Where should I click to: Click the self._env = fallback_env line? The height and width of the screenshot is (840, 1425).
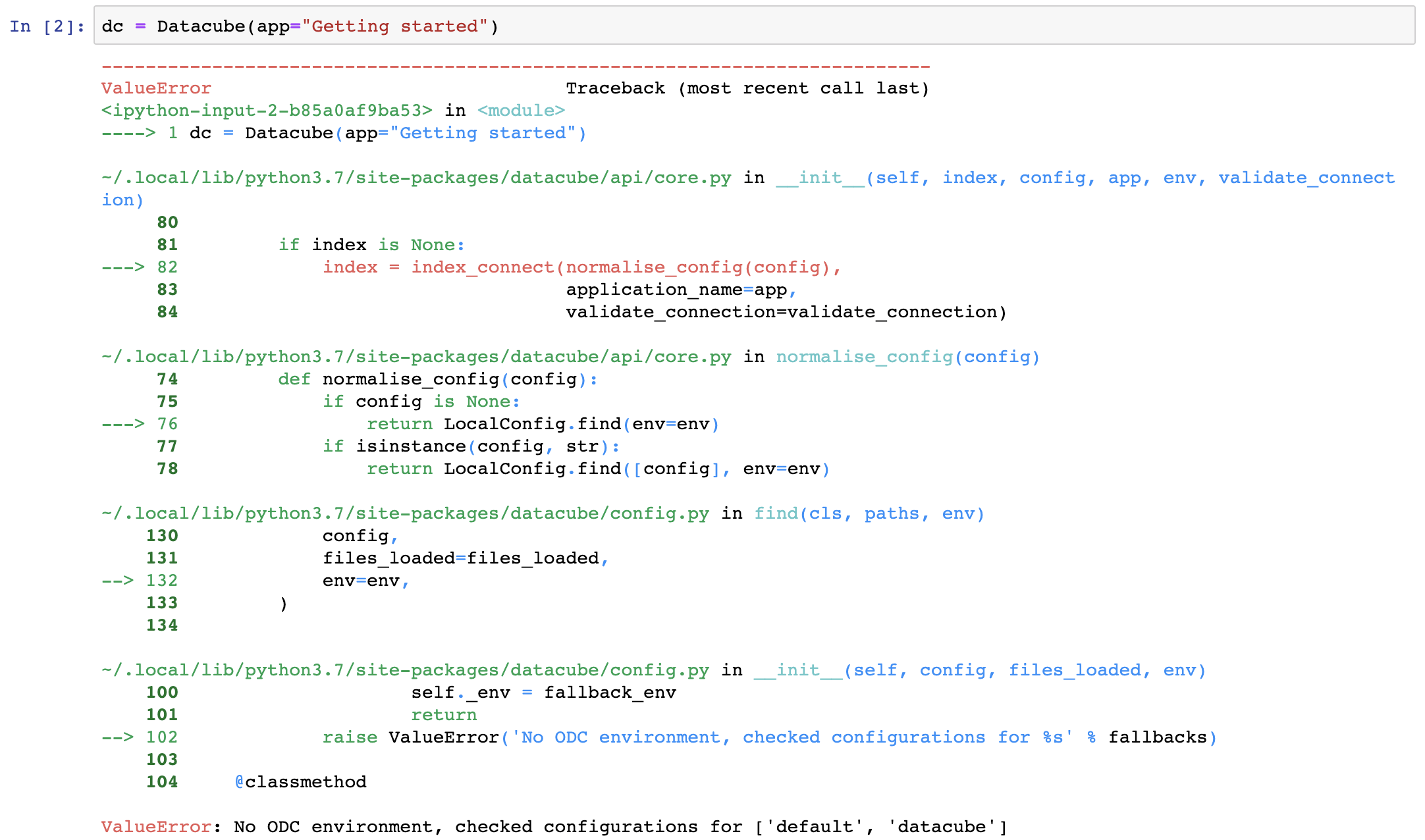(543, 693)
